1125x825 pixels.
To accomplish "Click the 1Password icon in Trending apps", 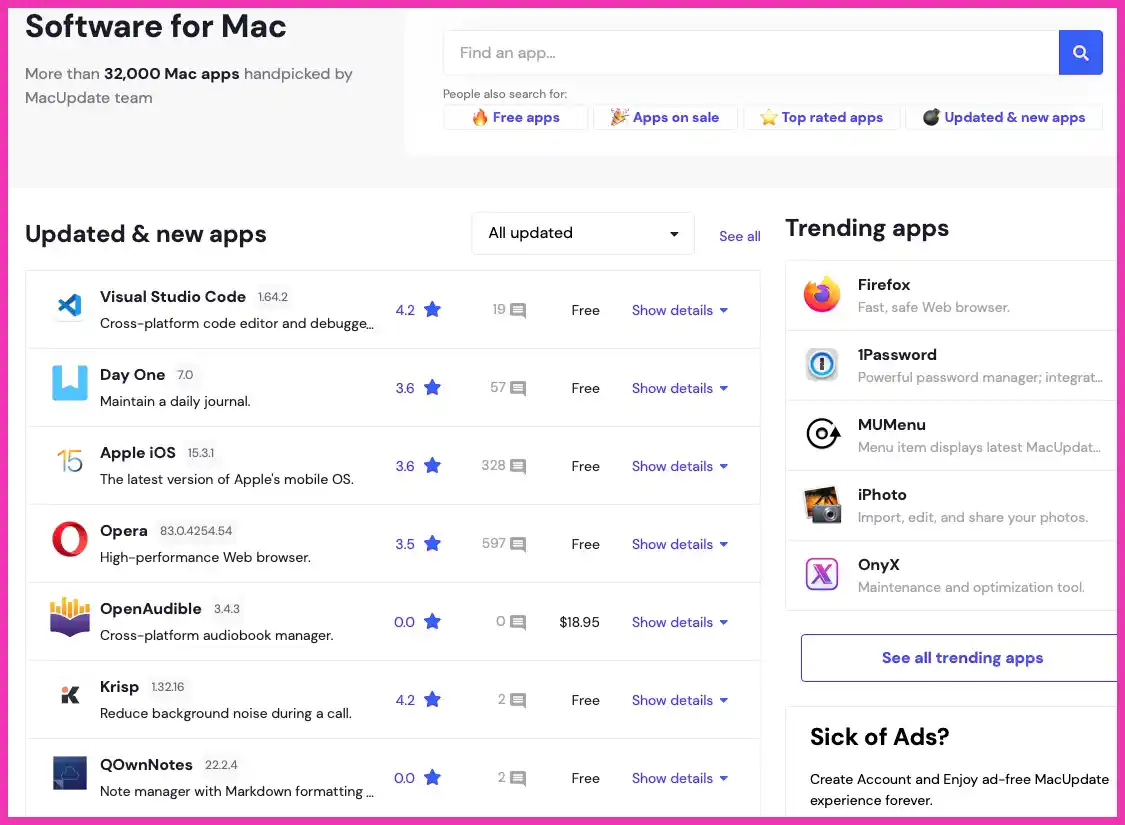I will pos(822,364).
